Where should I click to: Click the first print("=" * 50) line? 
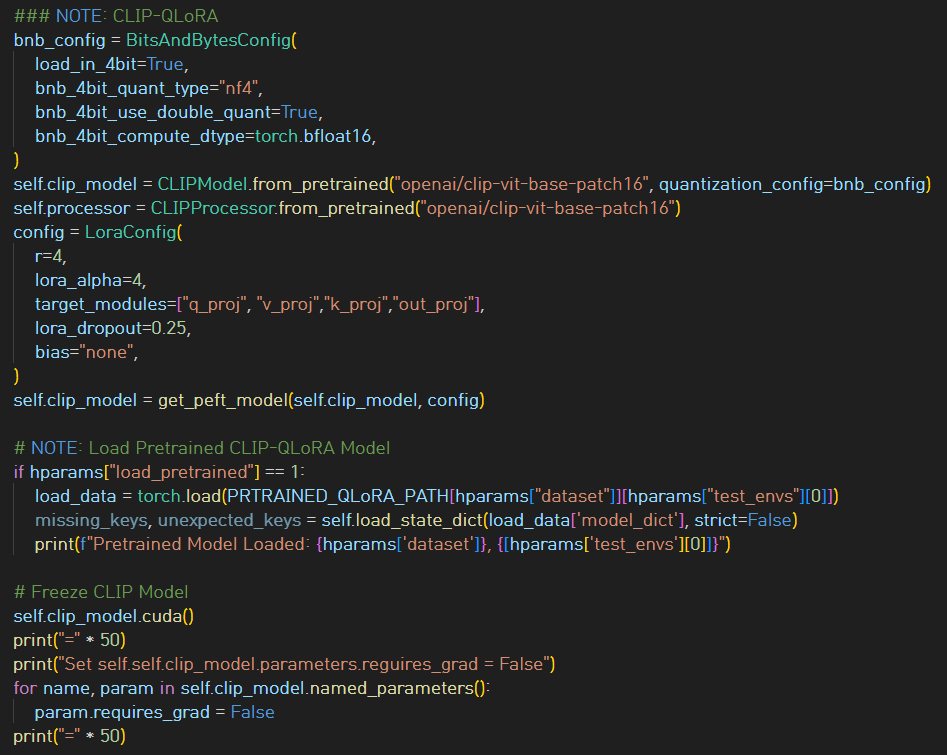point(69,640)
